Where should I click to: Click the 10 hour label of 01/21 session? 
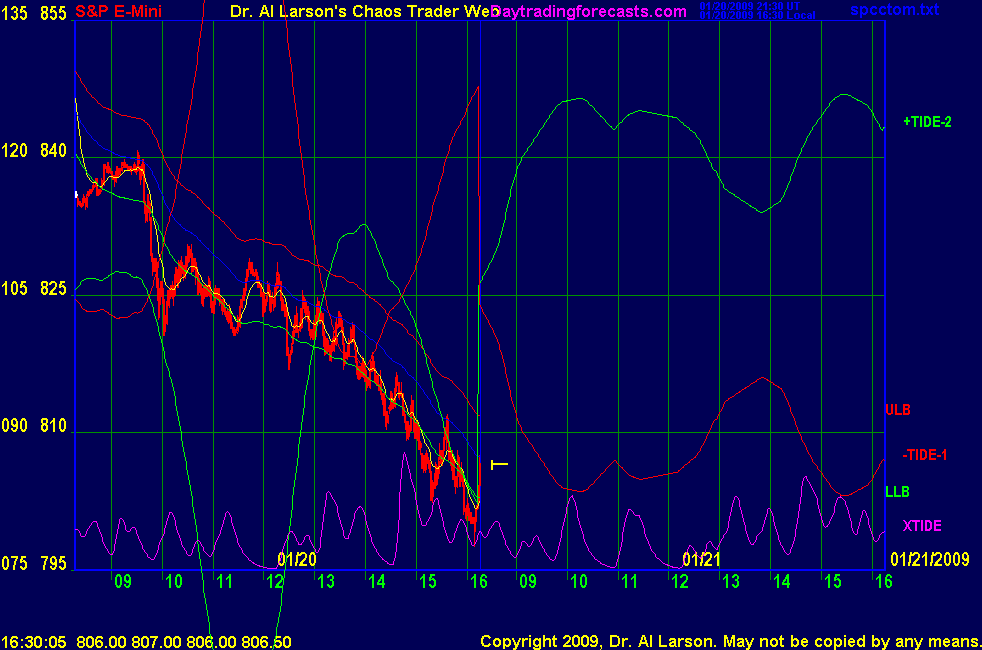(x=579, y=582)
